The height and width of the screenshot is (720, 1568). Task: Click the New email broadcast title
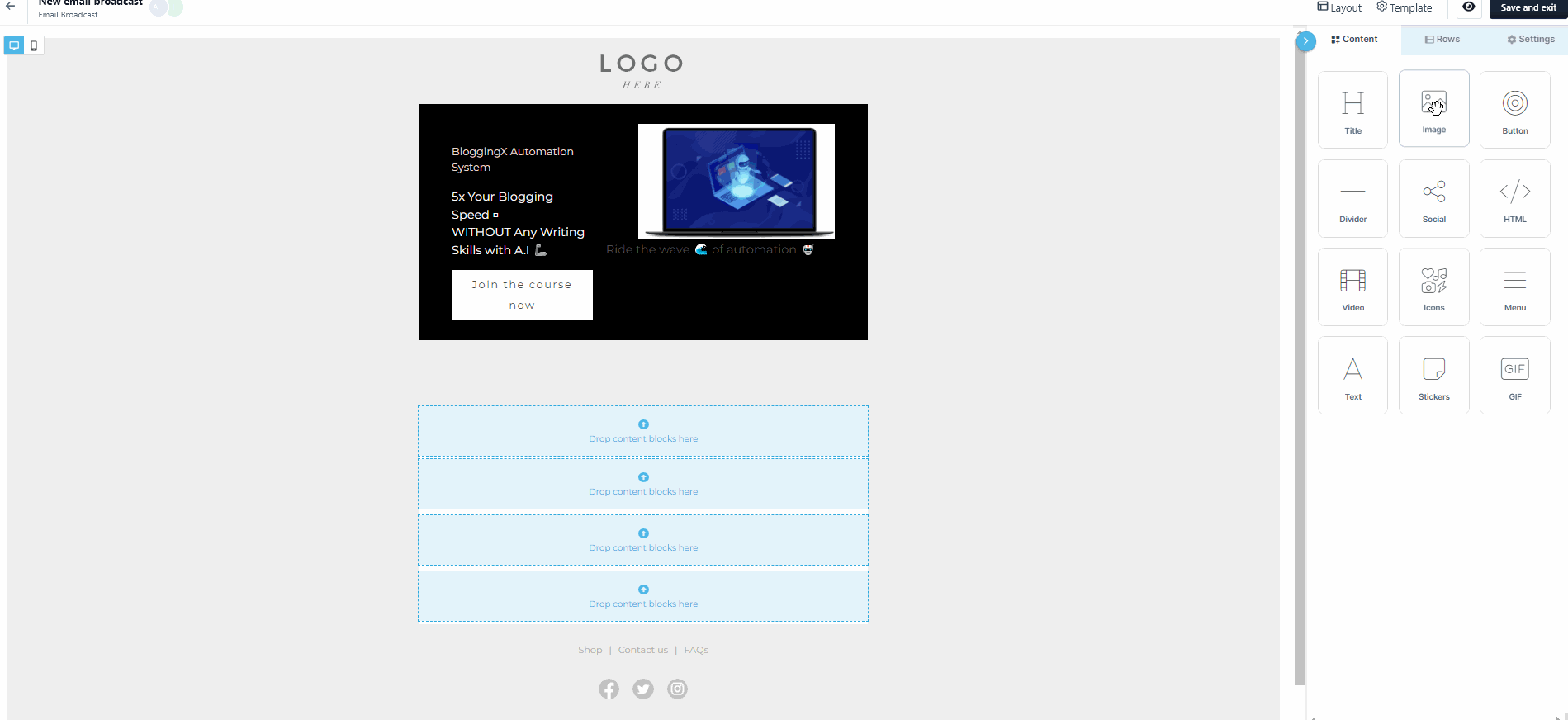[90, 3]
